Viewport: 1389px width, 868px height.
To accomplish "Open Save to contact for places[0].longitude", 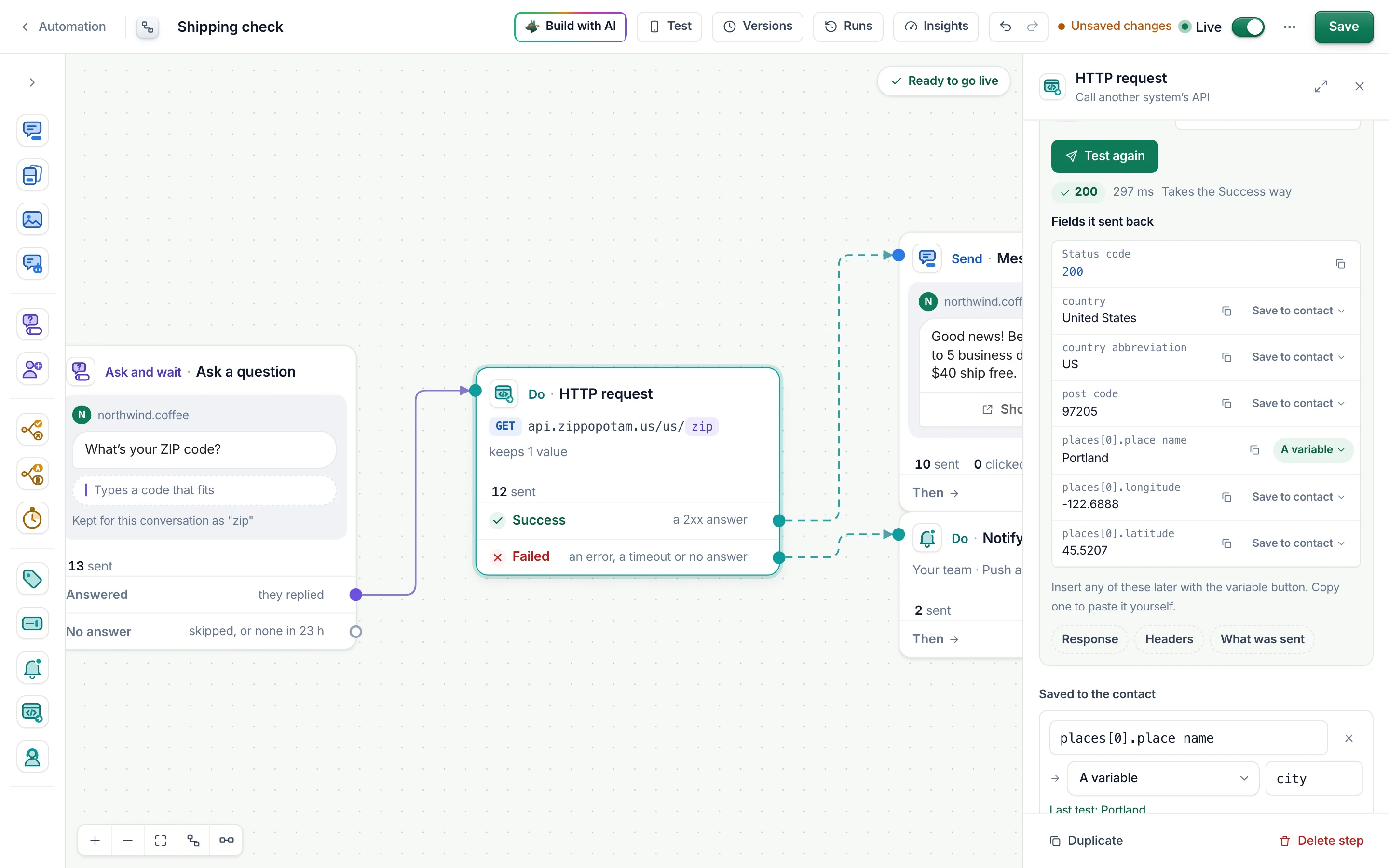I will [1298, 497].
